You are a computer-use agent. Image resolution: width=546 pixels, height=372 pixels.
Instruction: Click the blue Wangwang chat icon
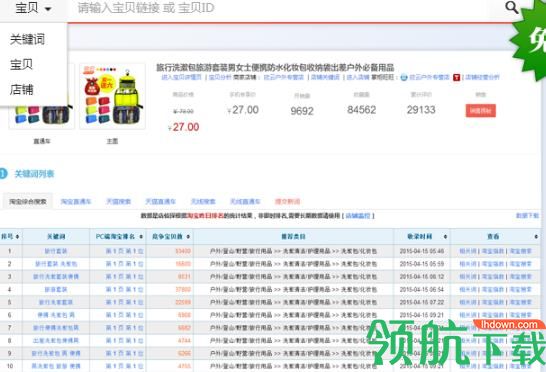tap(404, 77)
